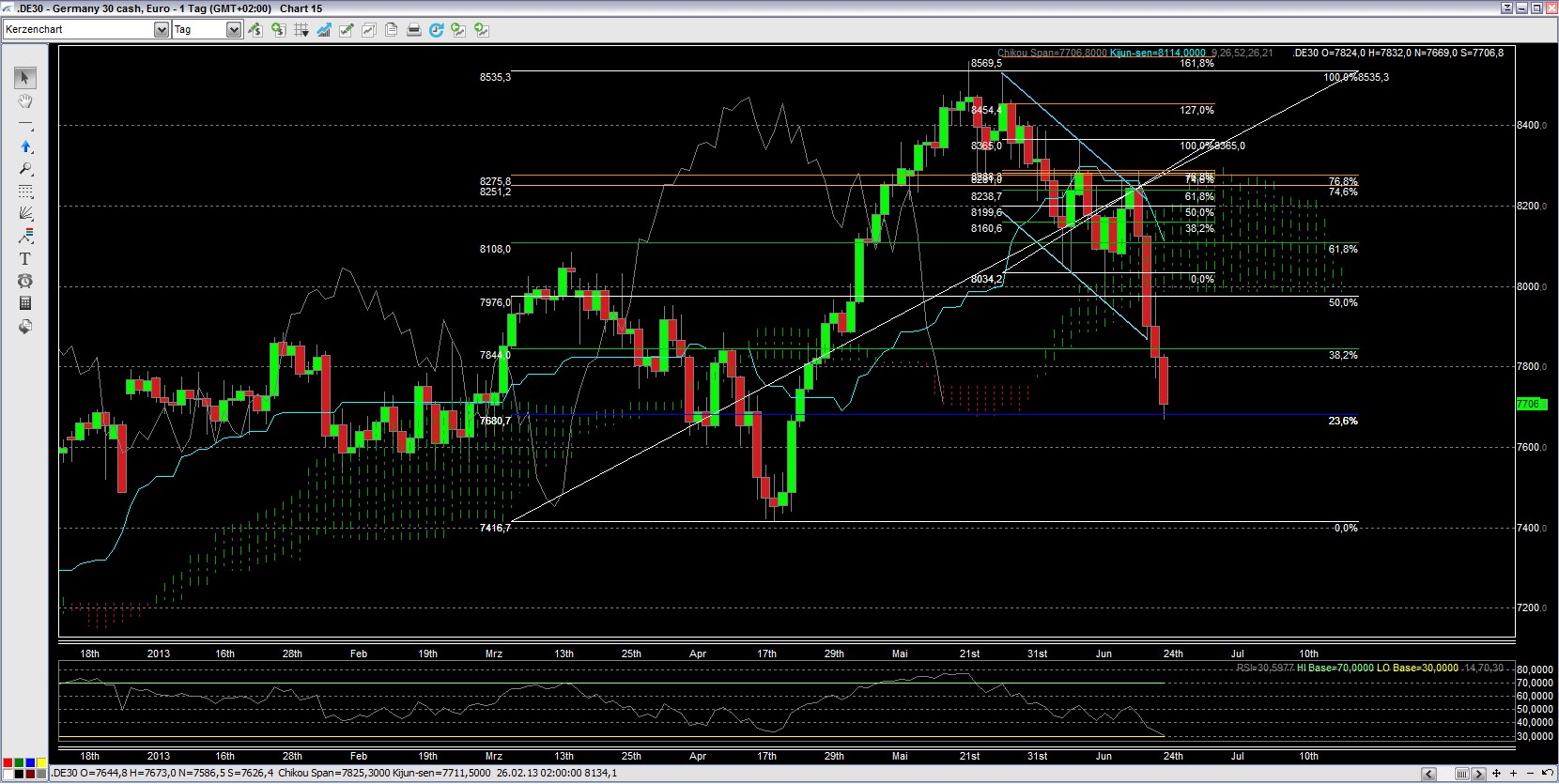Image resolution: width=1559 pixels, height=784 pixels.
Task: Refresh the chart with the reload icon
Action: [436, 30]
